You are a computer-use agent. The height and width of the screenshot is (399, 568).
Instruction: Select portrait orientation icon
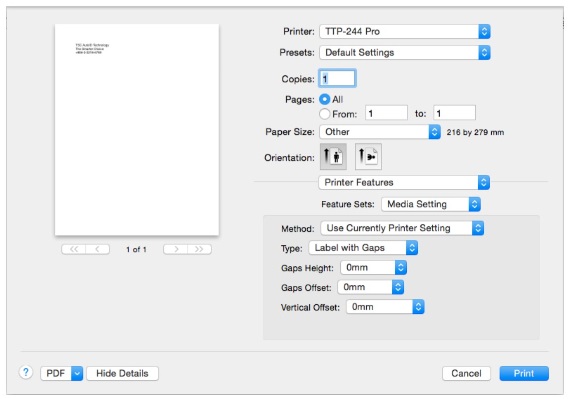point(333,157)
